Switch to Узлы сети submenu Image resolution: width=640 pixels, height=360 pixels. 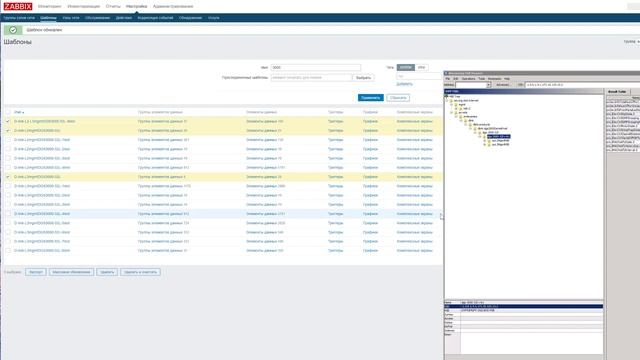(71, 18)
